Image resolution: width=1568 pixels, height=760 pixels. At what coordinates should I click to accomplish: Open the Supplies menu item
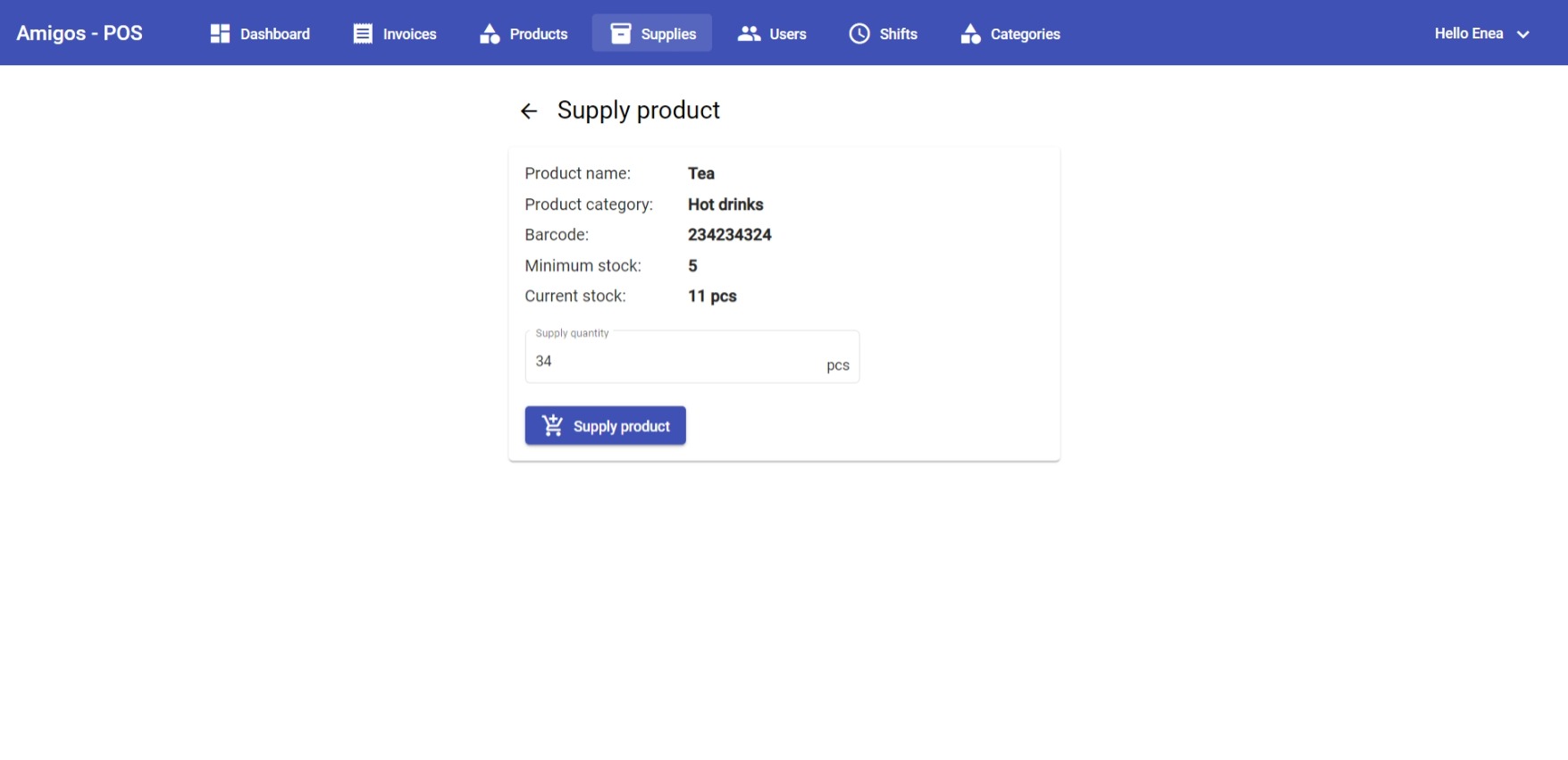pyautogui.click(x=652, y=33)
